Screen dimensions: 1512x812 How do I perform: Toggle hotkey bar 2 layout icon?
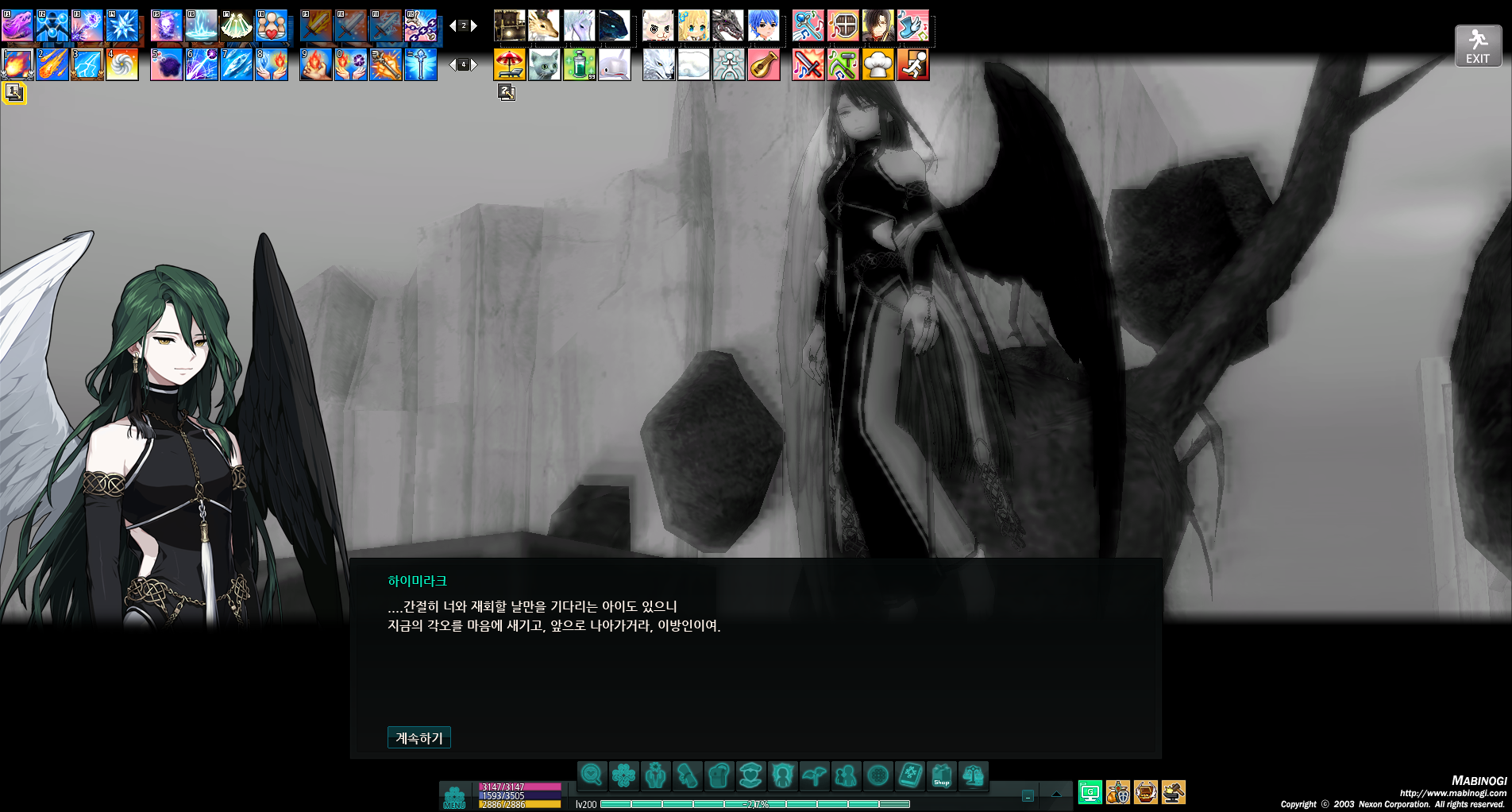507,93
